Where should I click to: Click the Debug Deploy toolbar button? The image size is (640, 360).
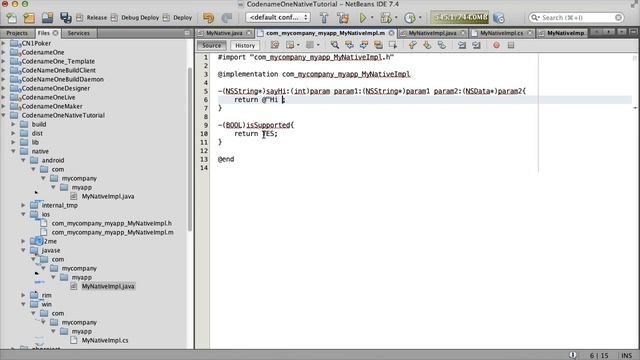135,18
